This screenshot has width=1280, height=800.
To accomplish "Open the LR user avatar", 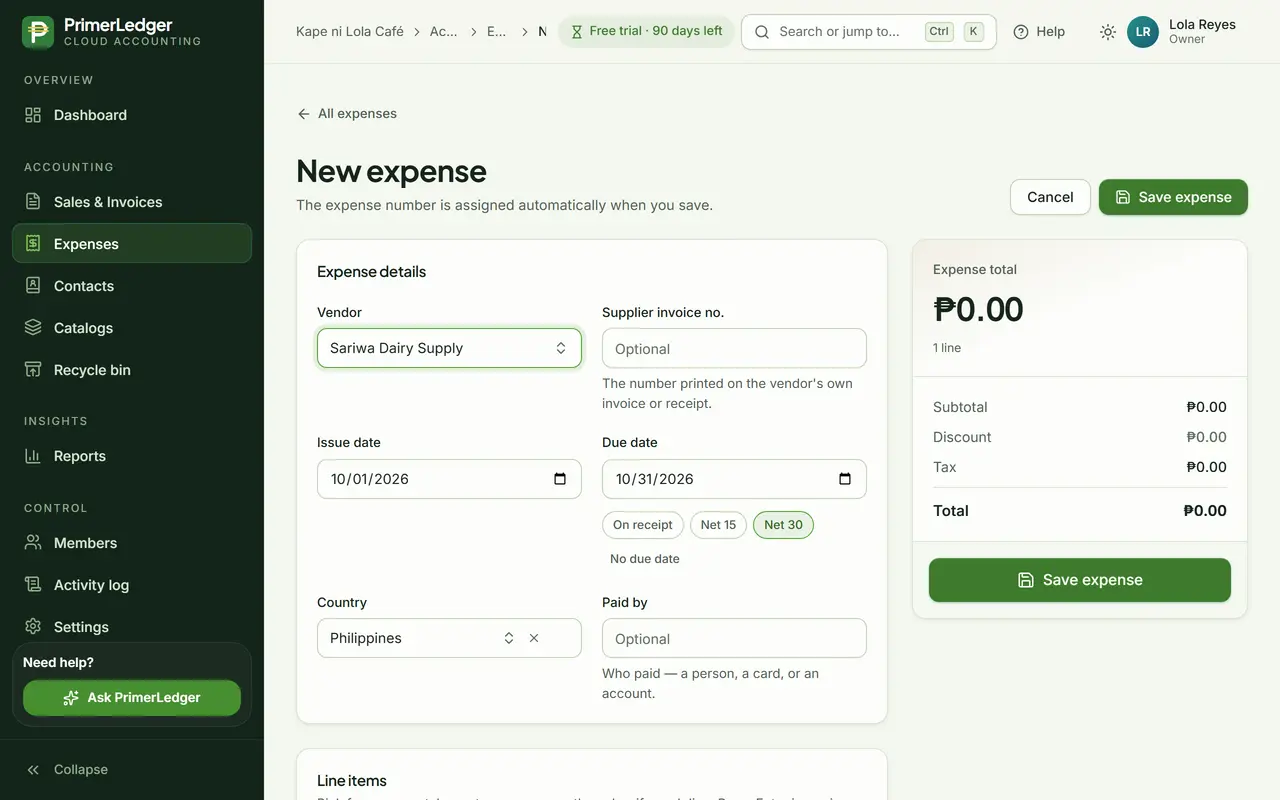I will [x=1143, y=32].
